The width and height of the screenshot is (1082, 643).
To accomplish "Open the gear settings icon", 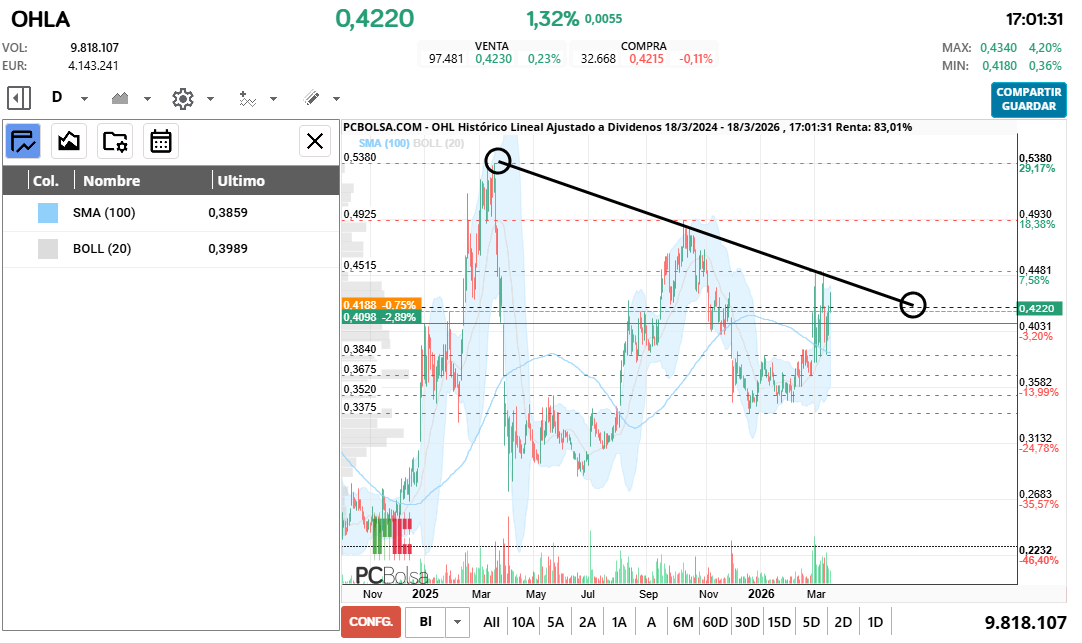I will tap(182, 98).
